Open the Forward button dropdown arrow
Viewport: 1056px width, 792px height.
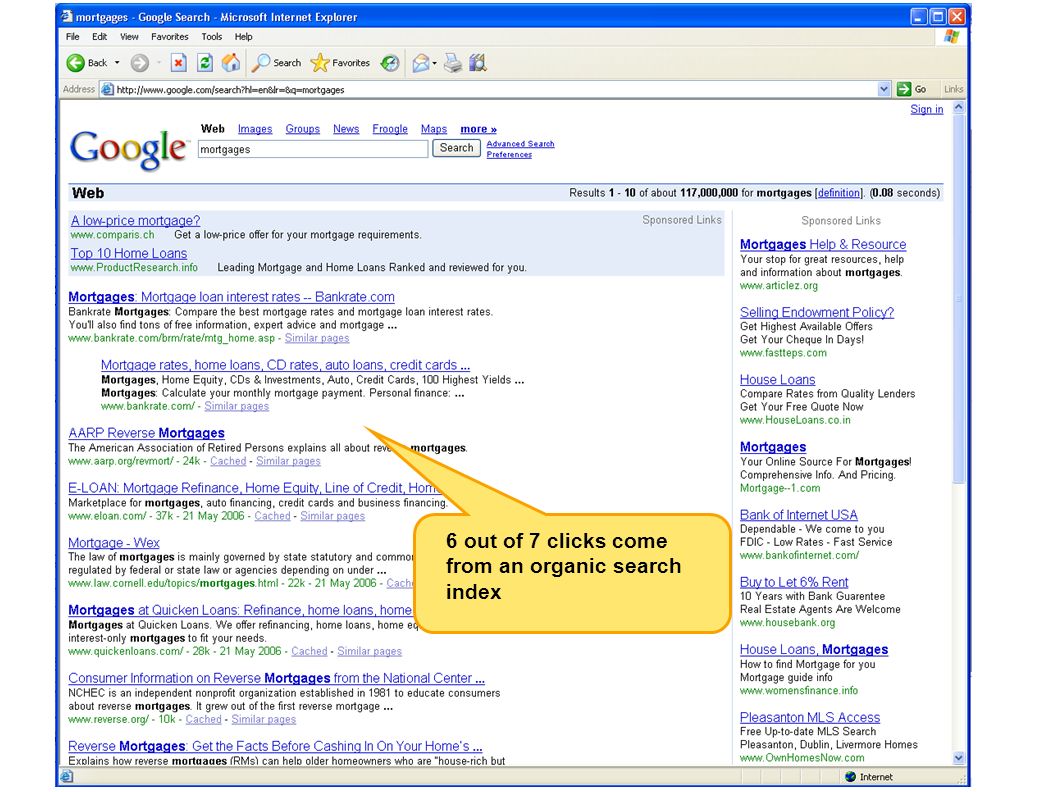coord(159,63)
